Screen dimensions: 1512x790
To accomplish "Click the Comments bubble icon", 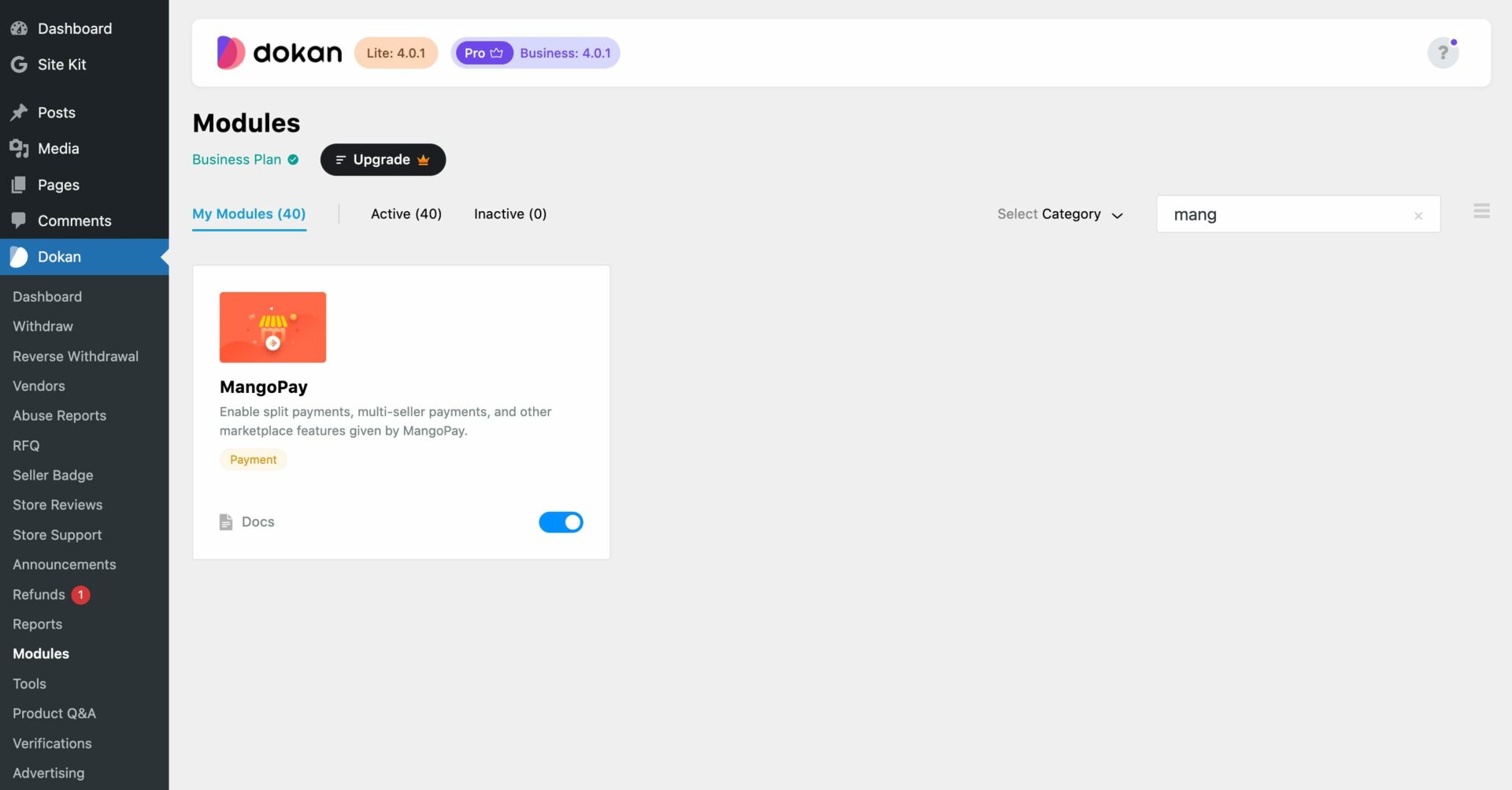I will point(19,221).
